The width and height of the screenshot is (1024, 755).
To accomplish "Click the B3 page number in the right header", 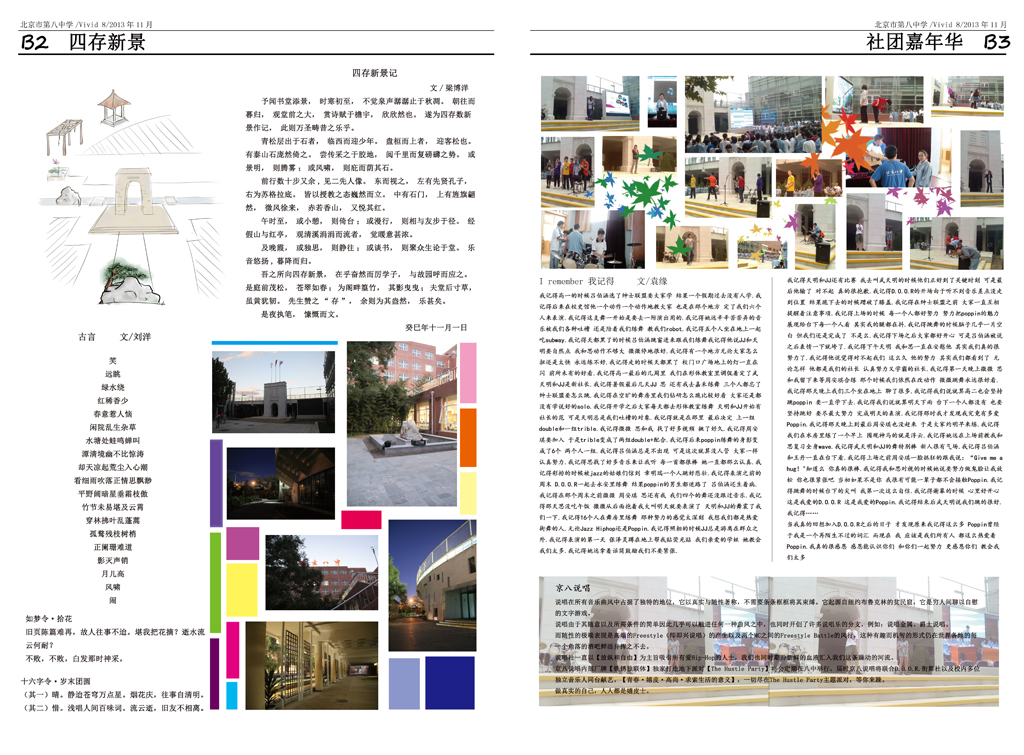I will (x=997, y=42).
